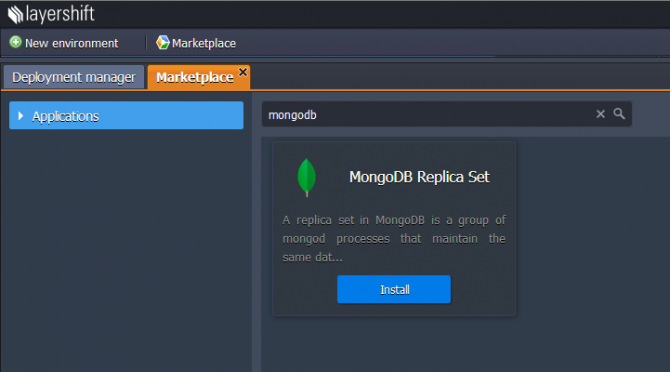Click the New environment text label

click(71, 43)
